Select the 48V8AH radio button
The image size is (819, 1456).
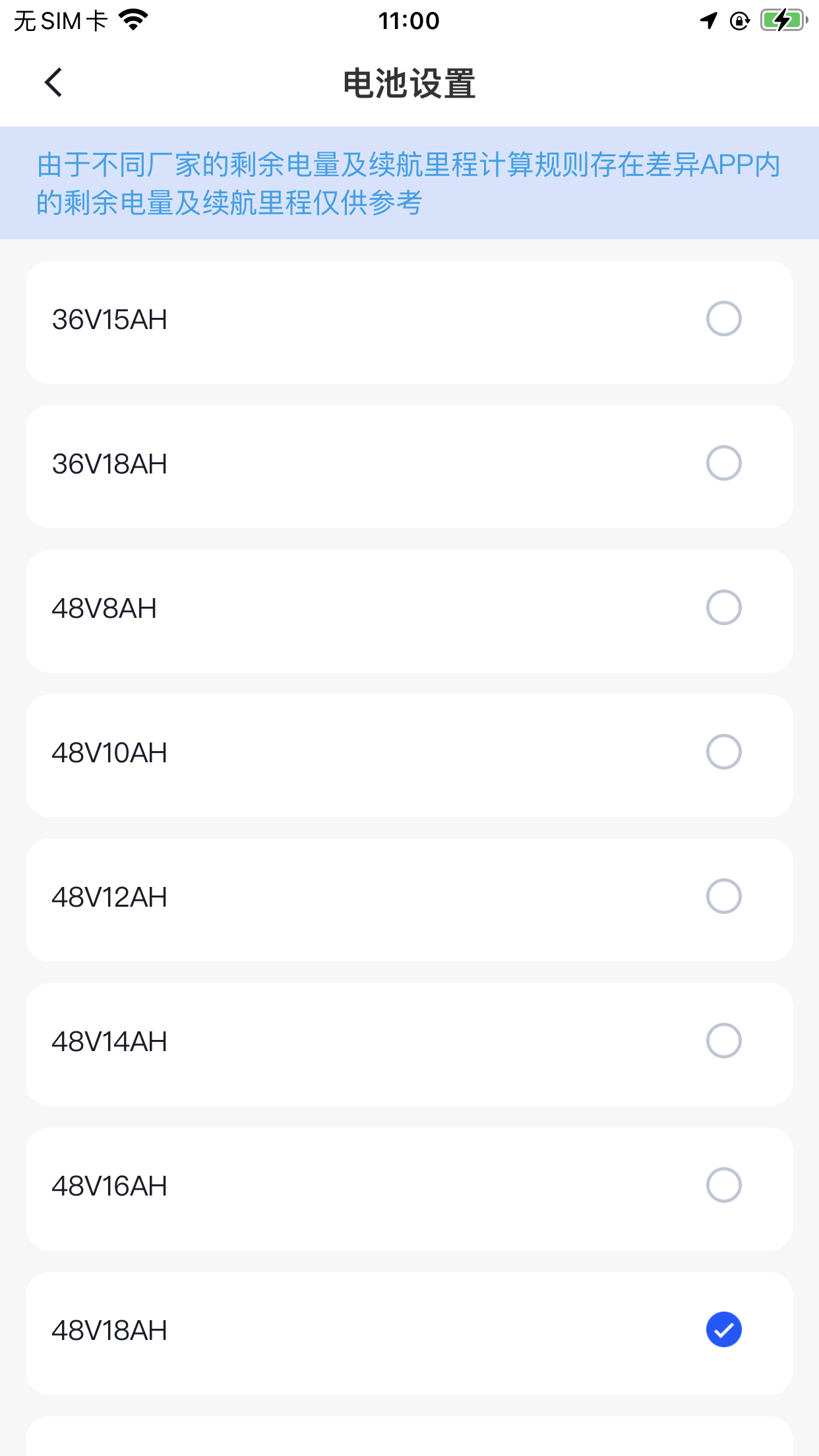tap(723, 607)
